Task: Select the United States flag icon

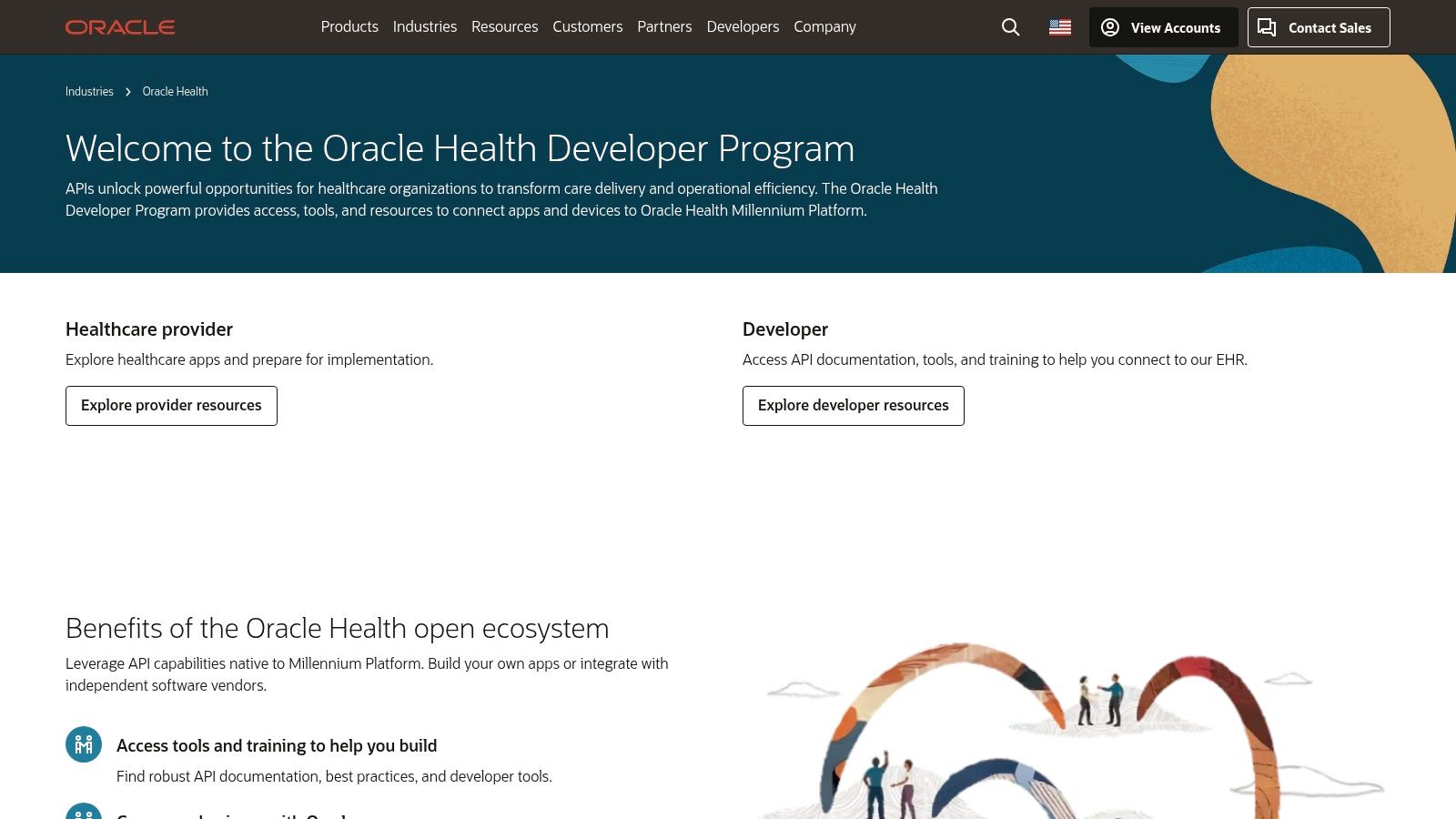Action: [x=1059, y=27]
